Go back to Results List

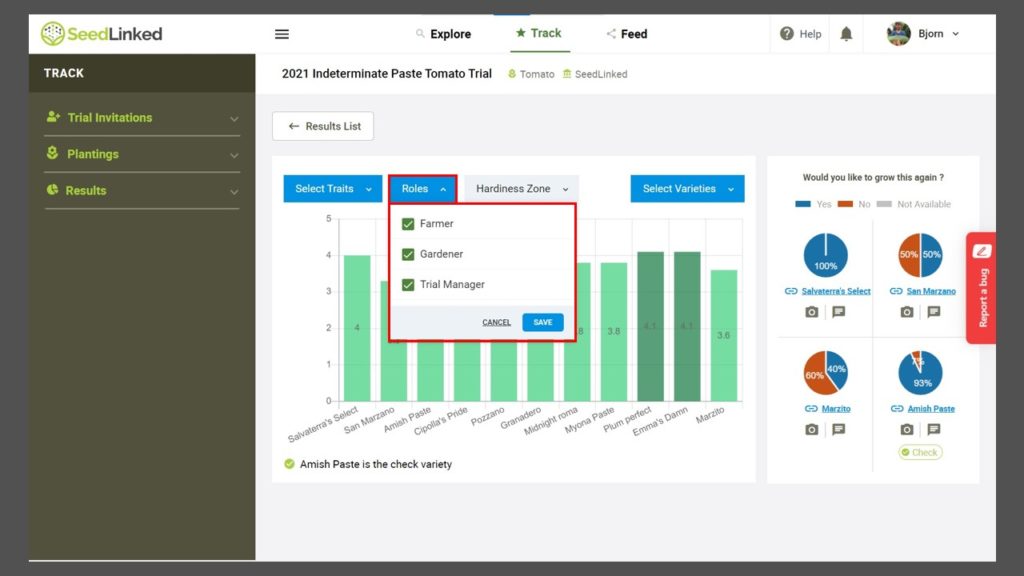coord(323,126)
